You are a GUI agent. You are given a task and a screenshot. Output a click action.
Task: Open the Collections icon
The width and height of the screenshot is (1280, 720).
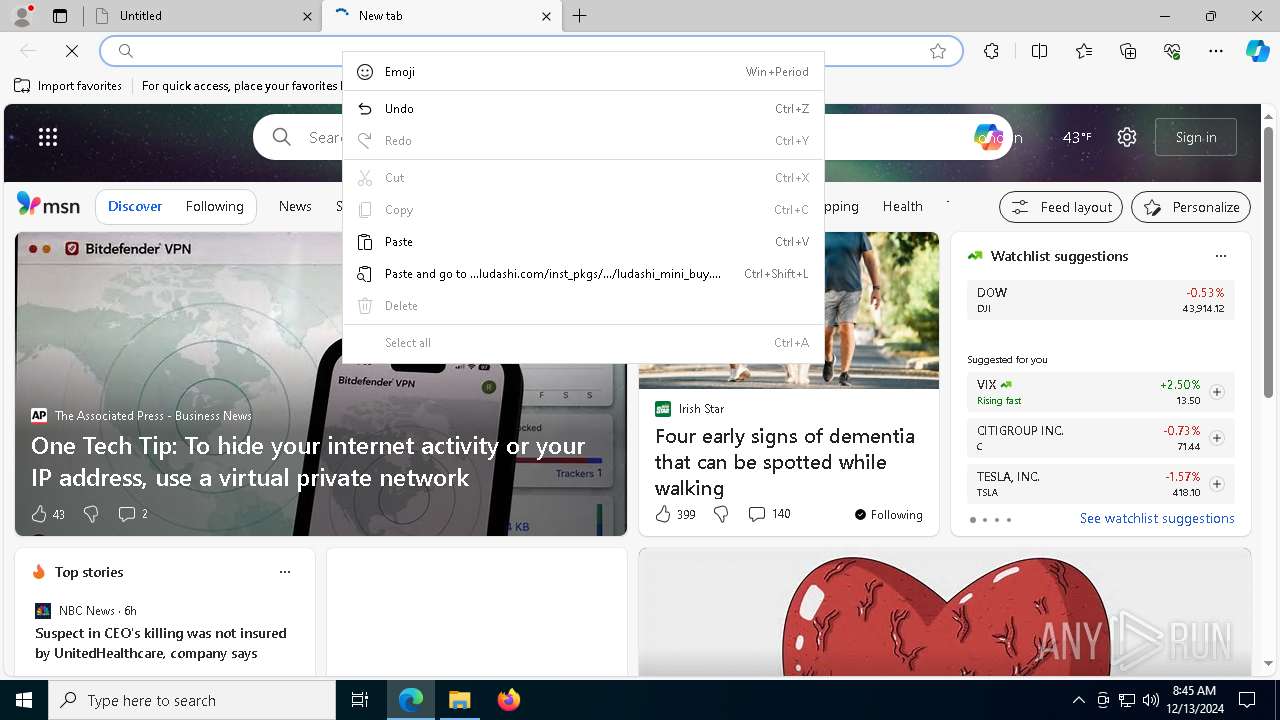(1128, 51)
